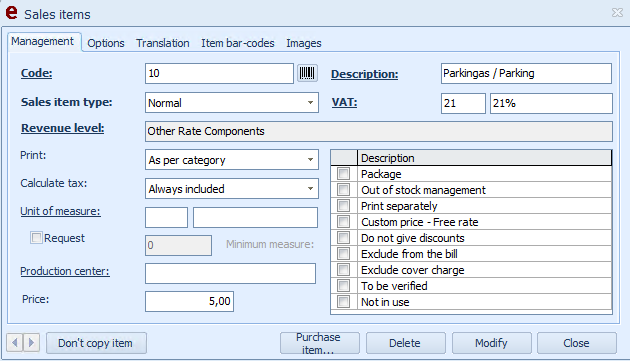The width and height of the screenshot is (630, 361).
Task: Click the Purchase item... button
Action: click(319, 343)
